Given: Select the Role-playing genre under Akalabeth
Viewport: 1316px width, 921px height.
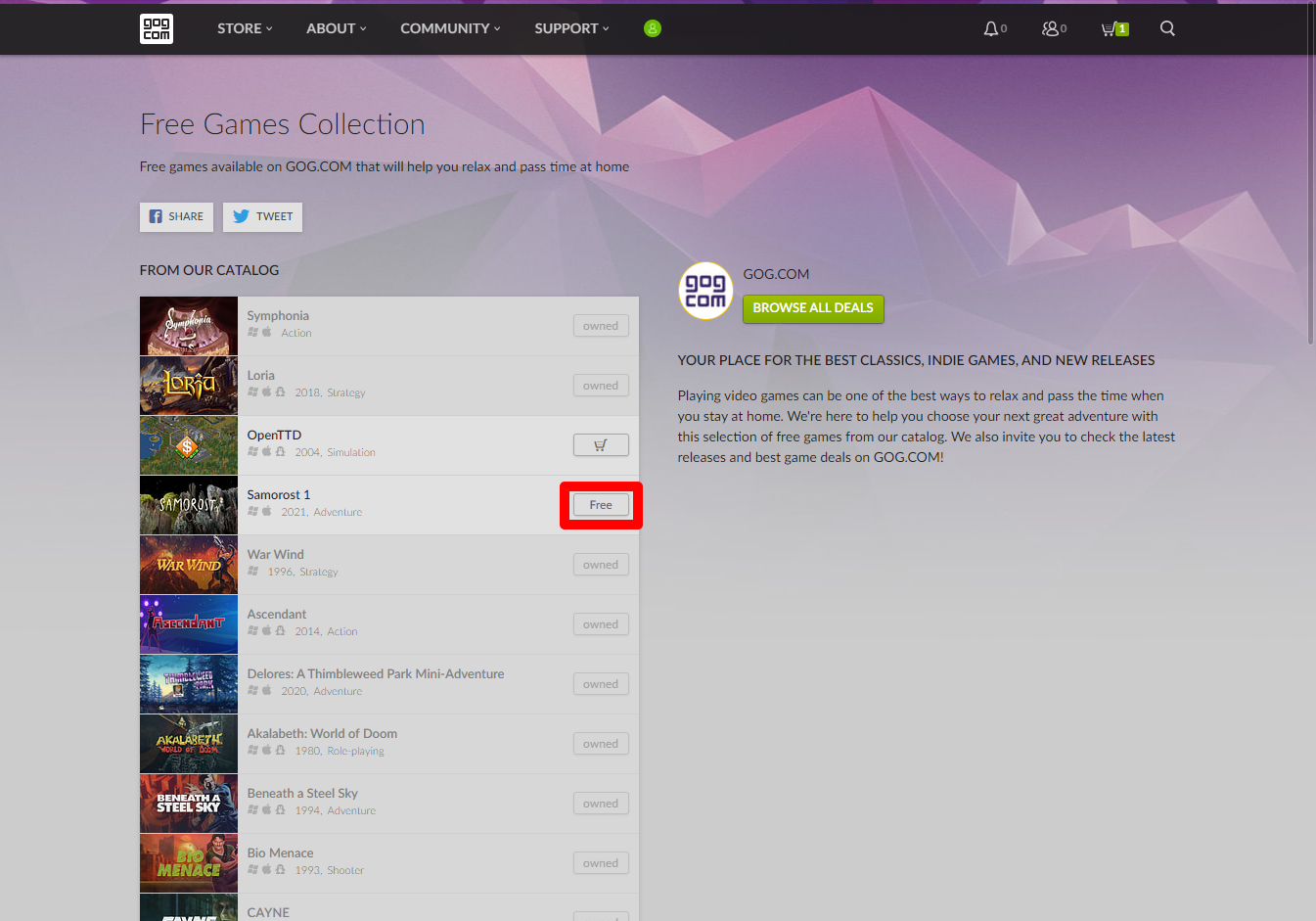Looking at the screenshot, I should pyautogui.click(x=355, y=752).
